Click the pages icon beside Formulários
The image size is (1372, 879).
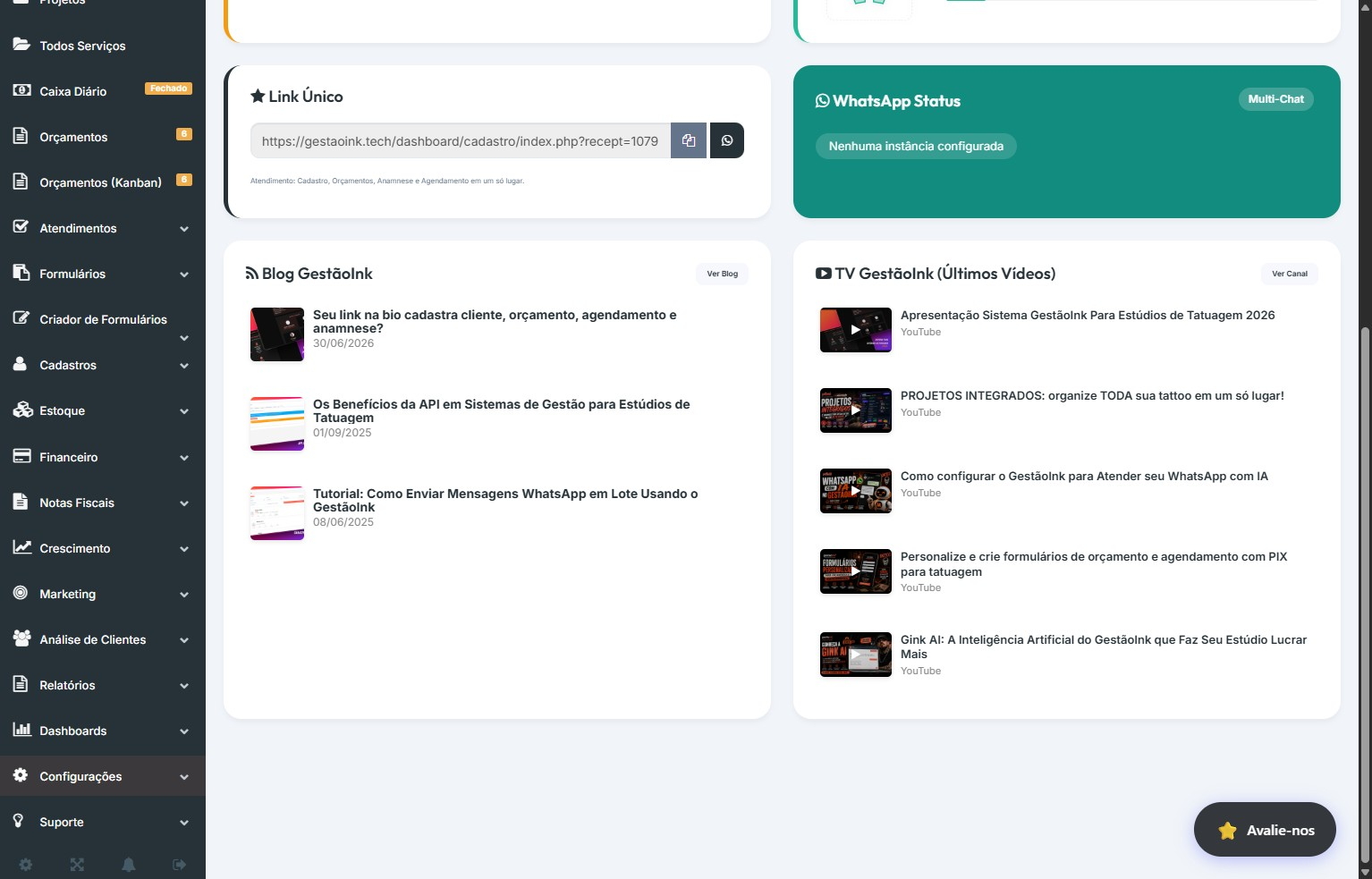tap(21, 273)
